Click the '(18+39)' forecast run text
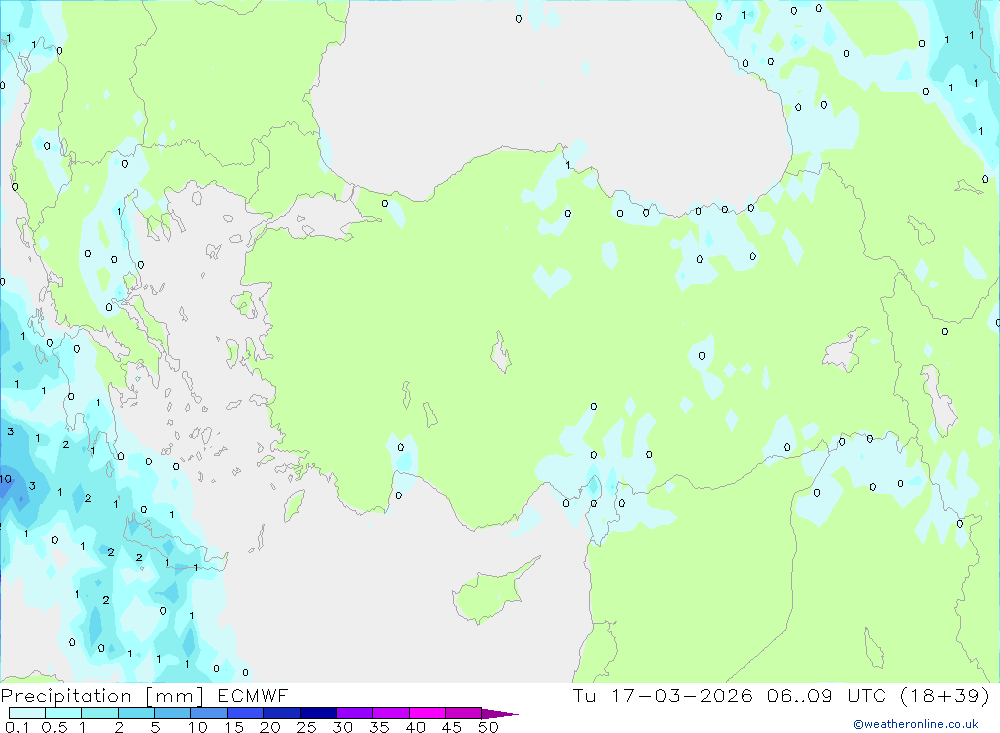 (x=945, y=695)
